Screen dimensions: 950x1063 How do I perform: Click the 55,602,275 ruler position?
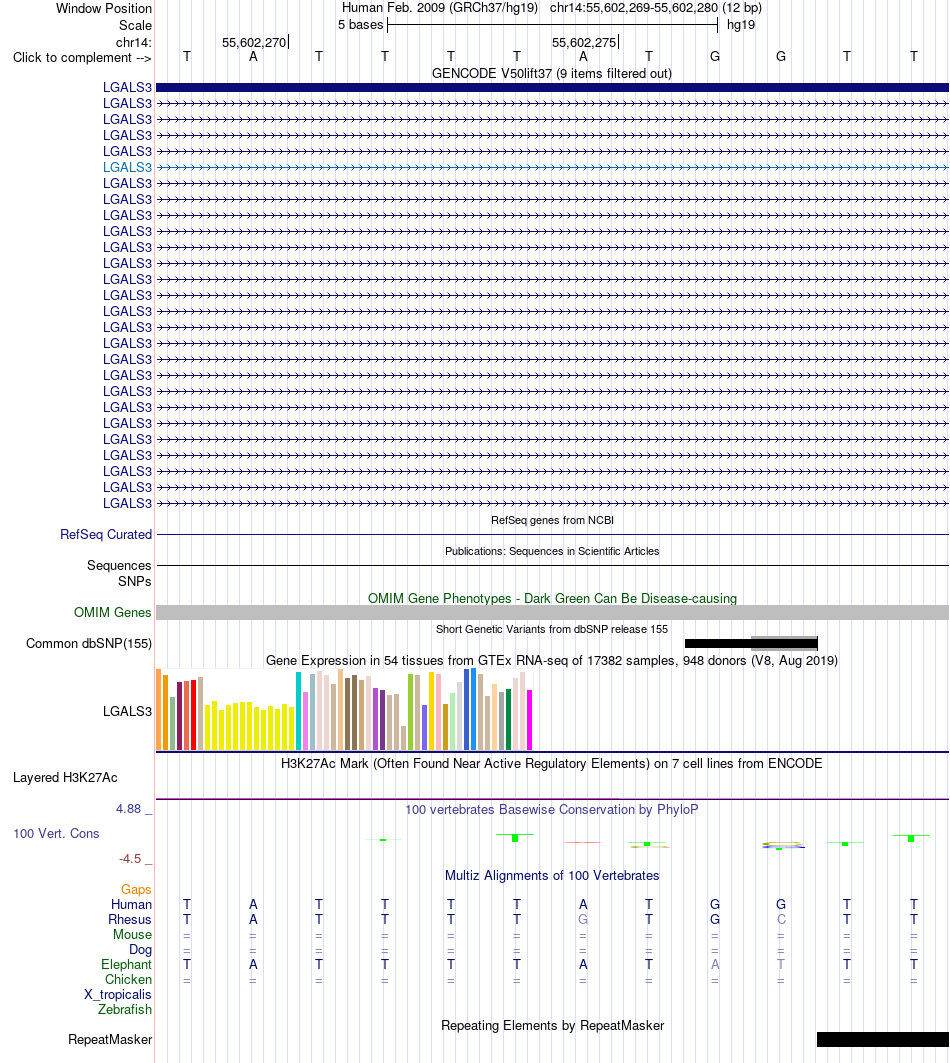[584, 42]
